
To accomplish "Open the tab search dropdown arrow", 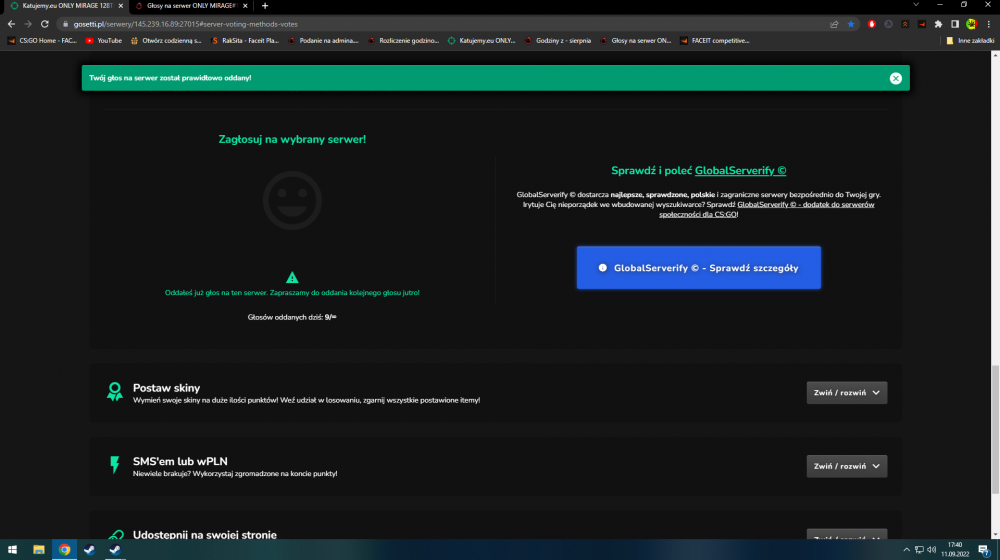I will coord(916,5).
